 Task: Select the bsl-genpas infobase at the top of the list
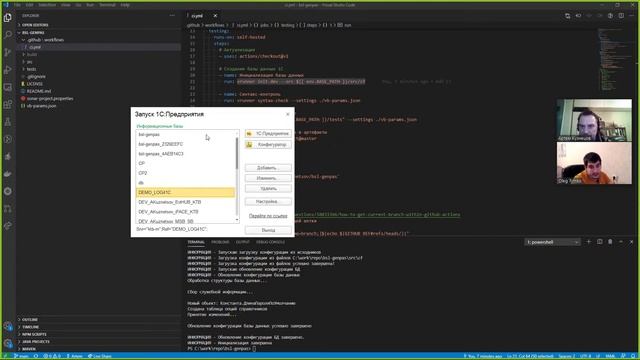point(185,134)
